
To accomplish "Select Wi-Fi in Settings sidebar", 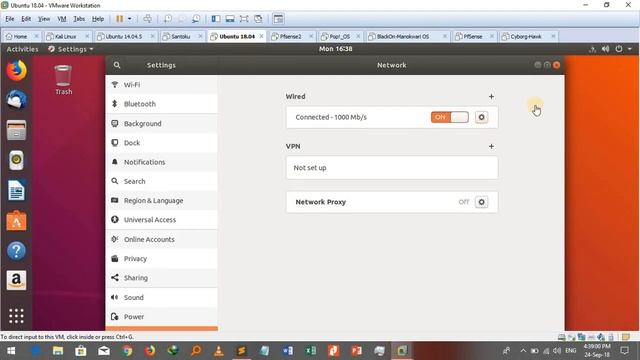I will (x=162, y=84).
